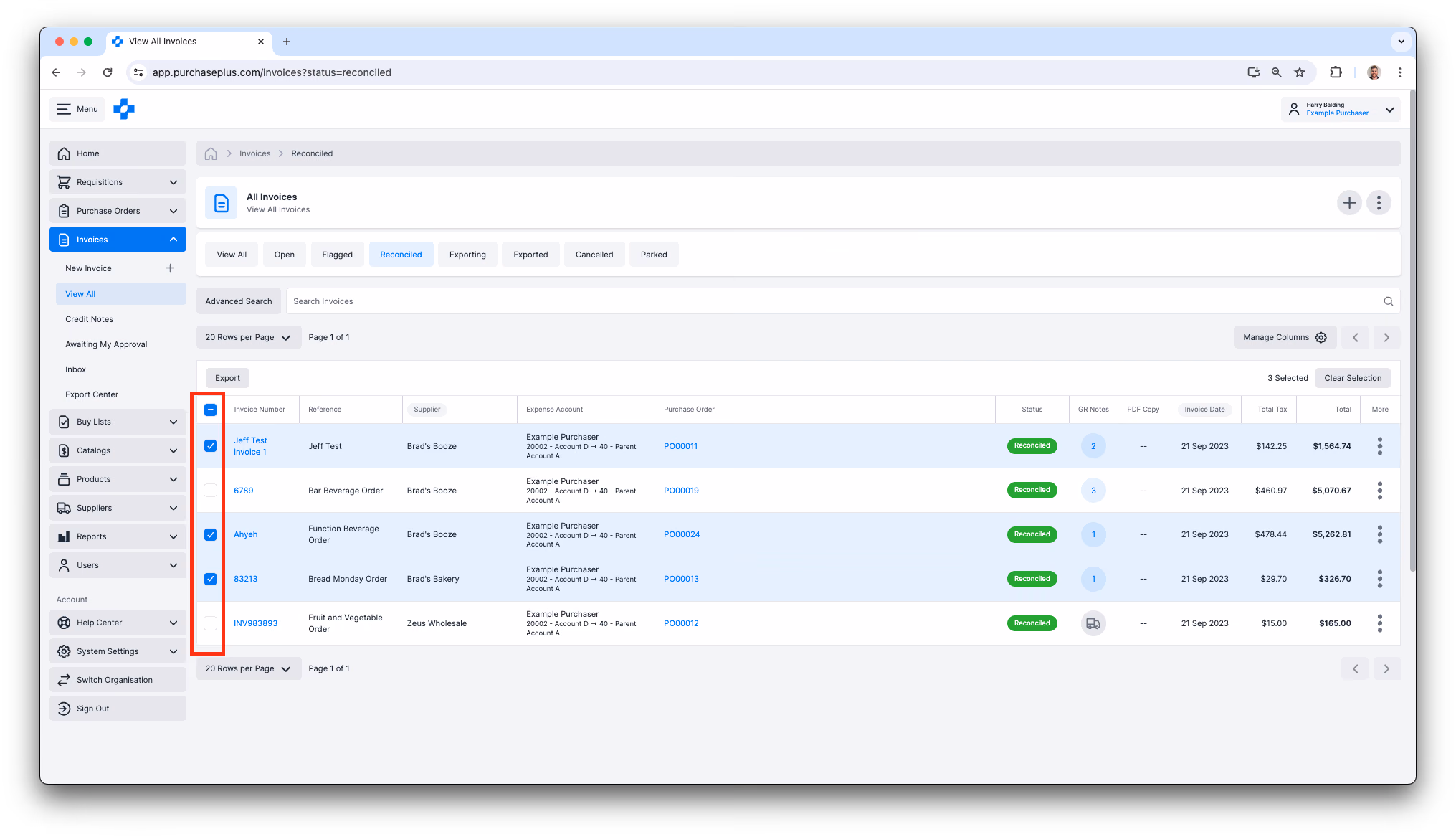Open Credit Notes in sidebar
This screenshot has height=837, width=1456.
pos(90,319)
